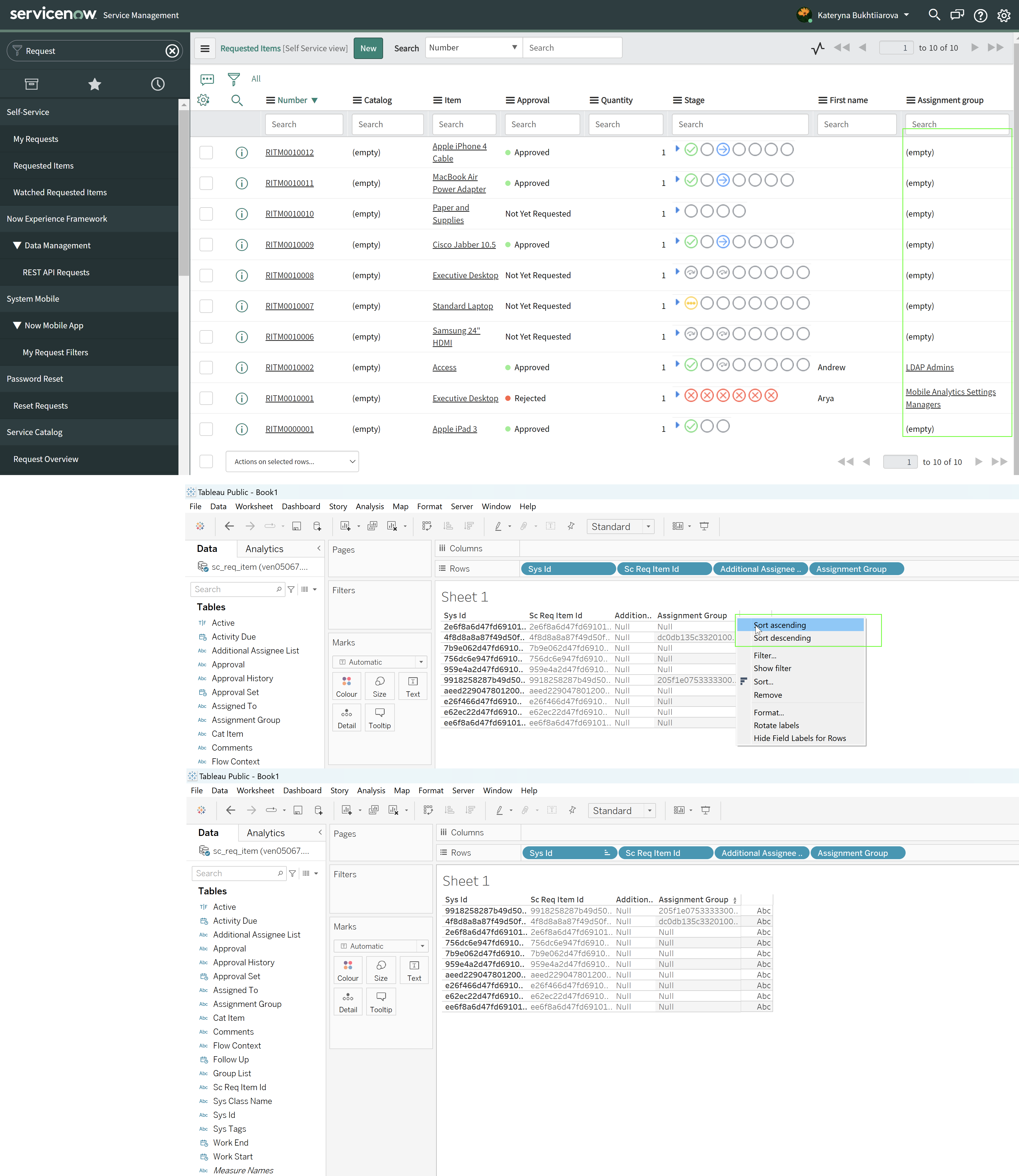
Task: Check the bottom select-all rows checkbox
Action: 206,461
